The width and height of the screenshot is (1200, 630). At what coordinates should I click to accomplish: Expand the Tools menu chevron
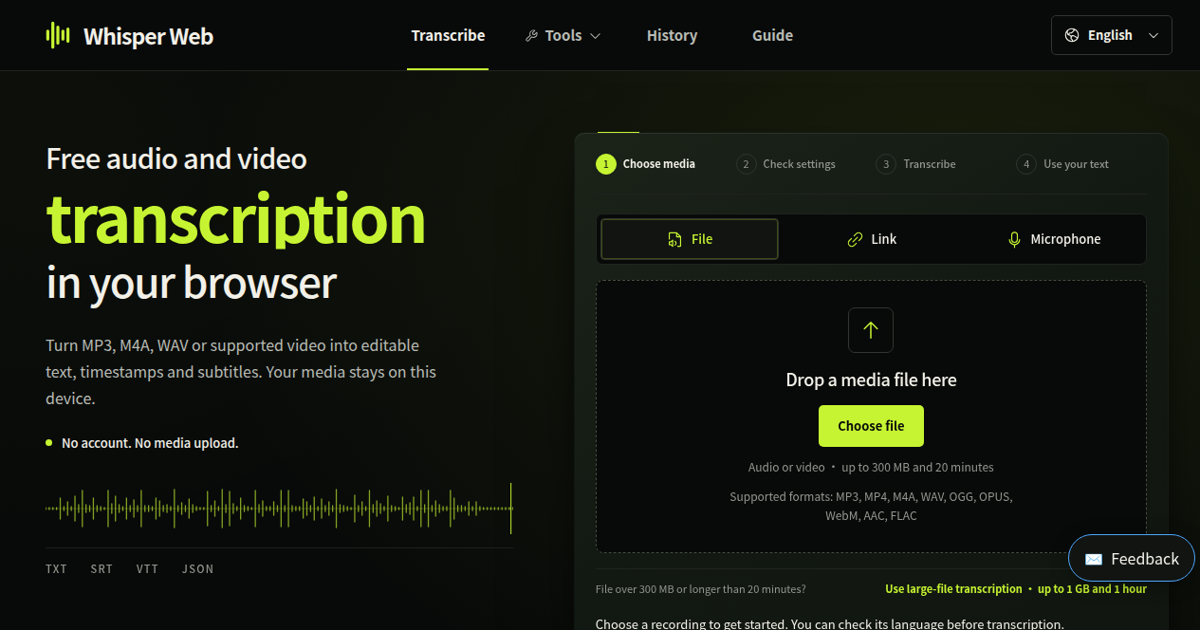595,36
